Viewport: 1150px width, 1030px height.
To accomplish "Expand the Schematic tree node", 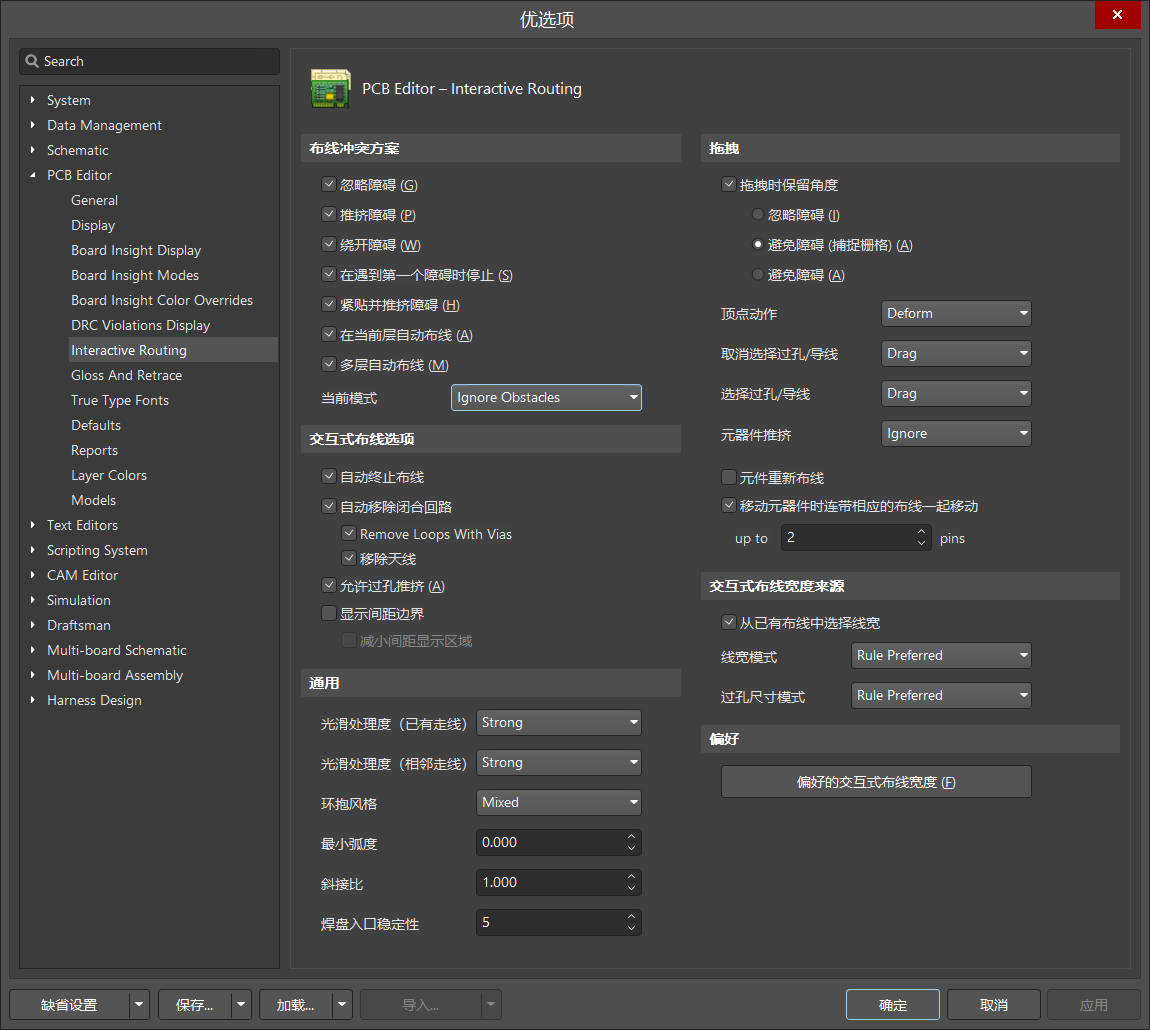I will [33, 150].
